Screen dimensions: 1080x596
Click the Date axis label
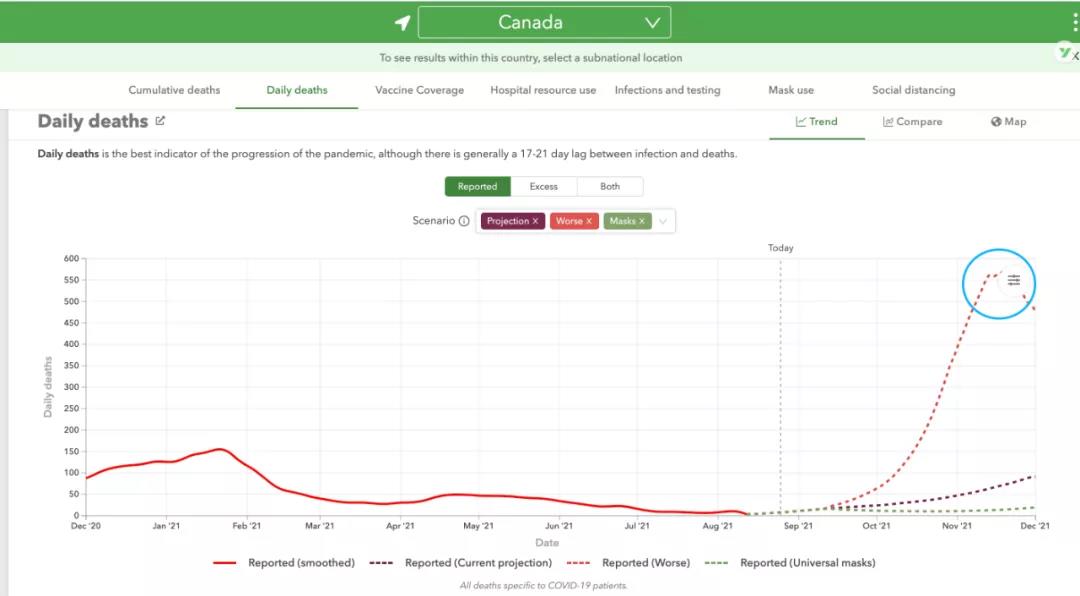point(547,543)
